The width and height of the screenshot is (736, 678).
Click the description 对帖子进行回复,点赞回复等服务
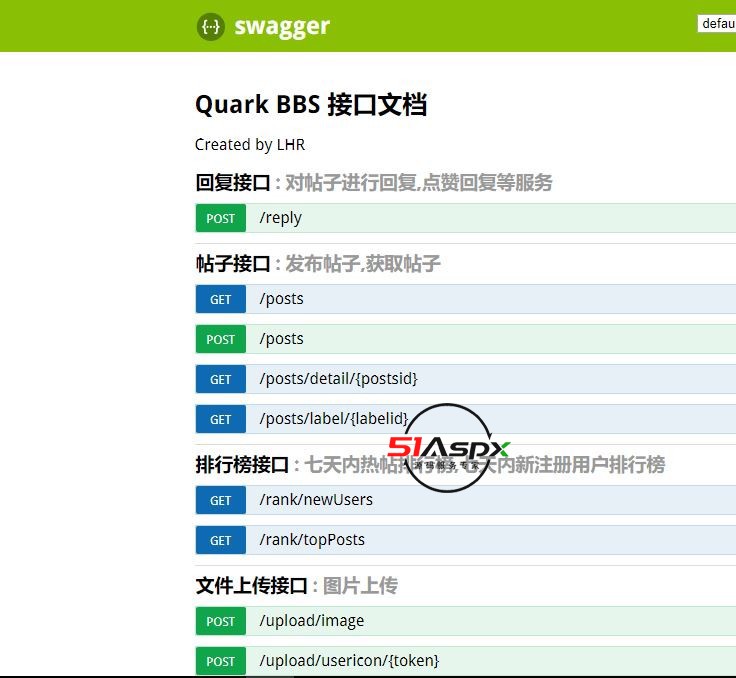[x=419, y=183]
